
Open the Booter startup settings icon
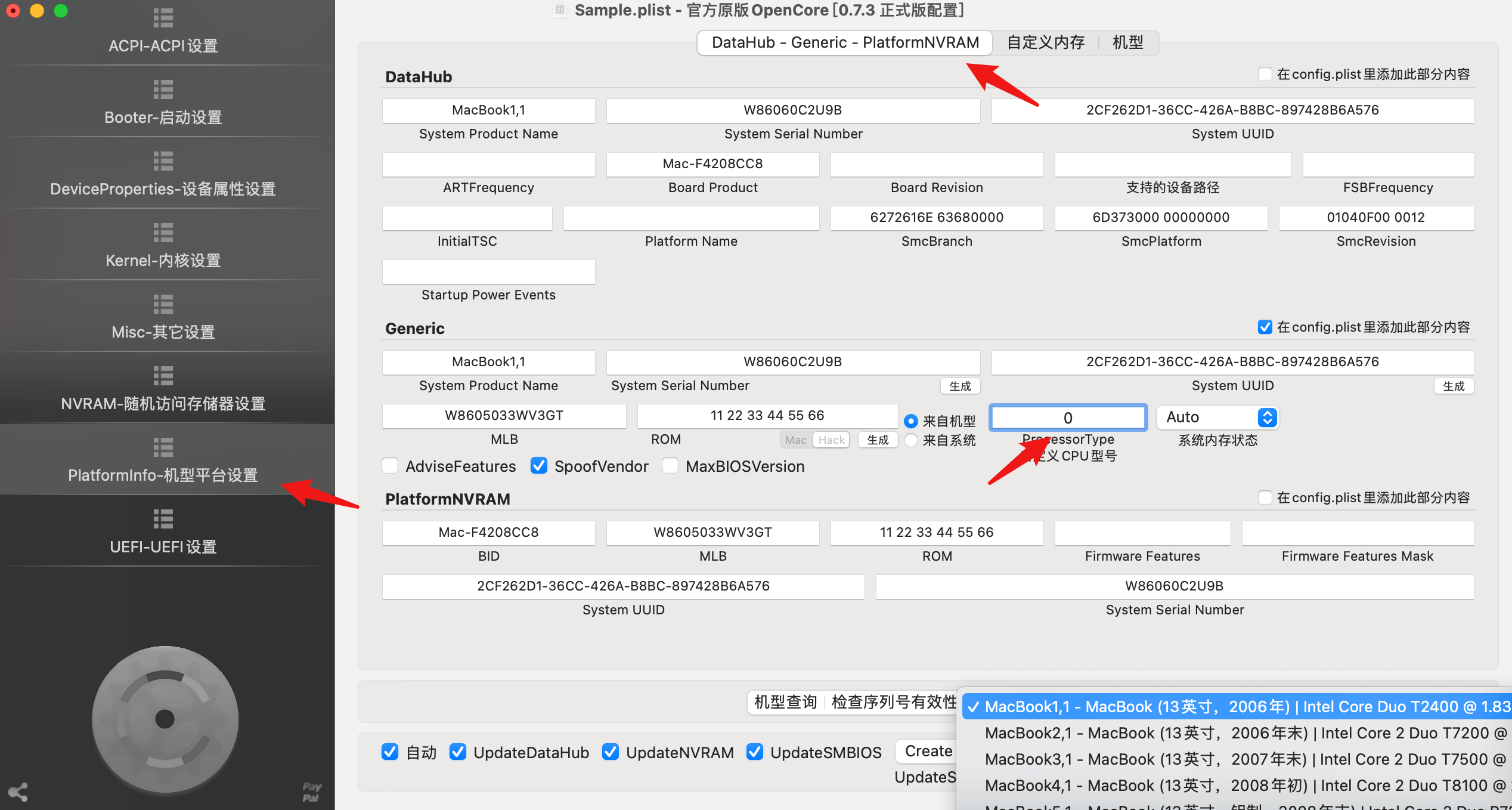(163, 89)
